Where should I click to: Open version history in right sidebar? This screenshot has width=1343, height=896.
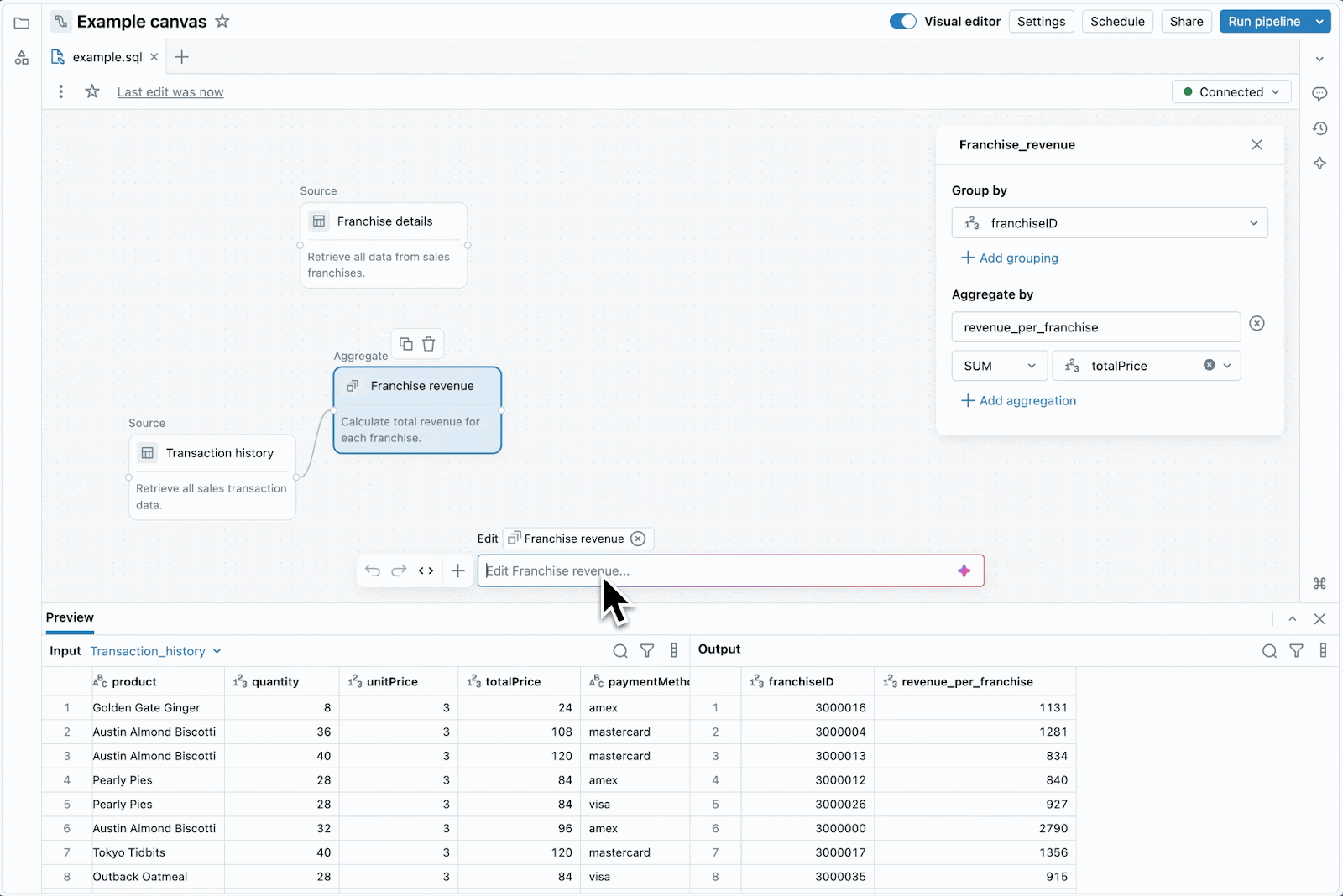pyautogui.click(x=1319, y=128)
